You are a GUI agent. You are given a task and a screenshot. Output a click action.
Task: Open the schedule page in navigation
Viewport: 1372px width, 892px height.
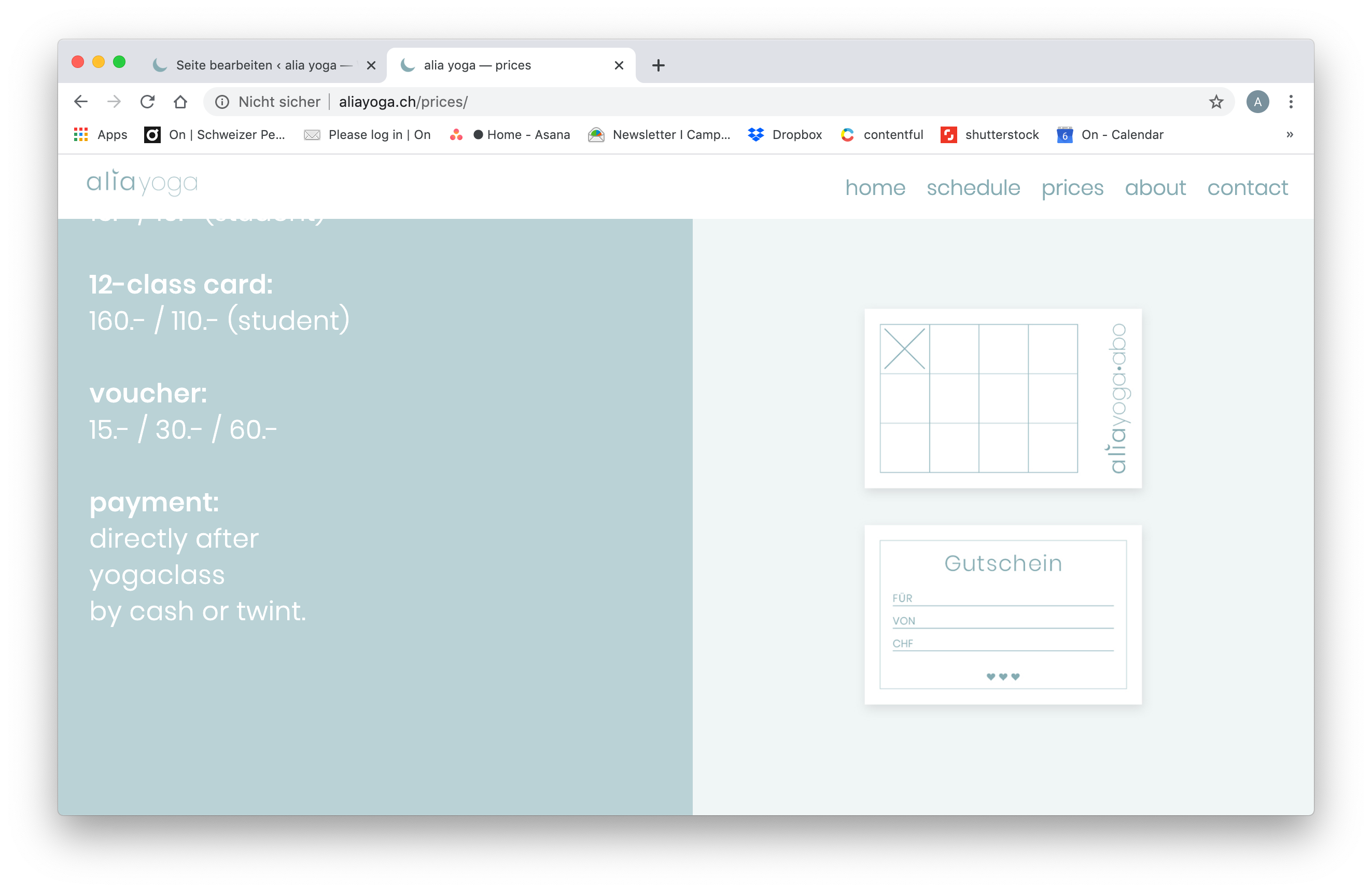973,187
